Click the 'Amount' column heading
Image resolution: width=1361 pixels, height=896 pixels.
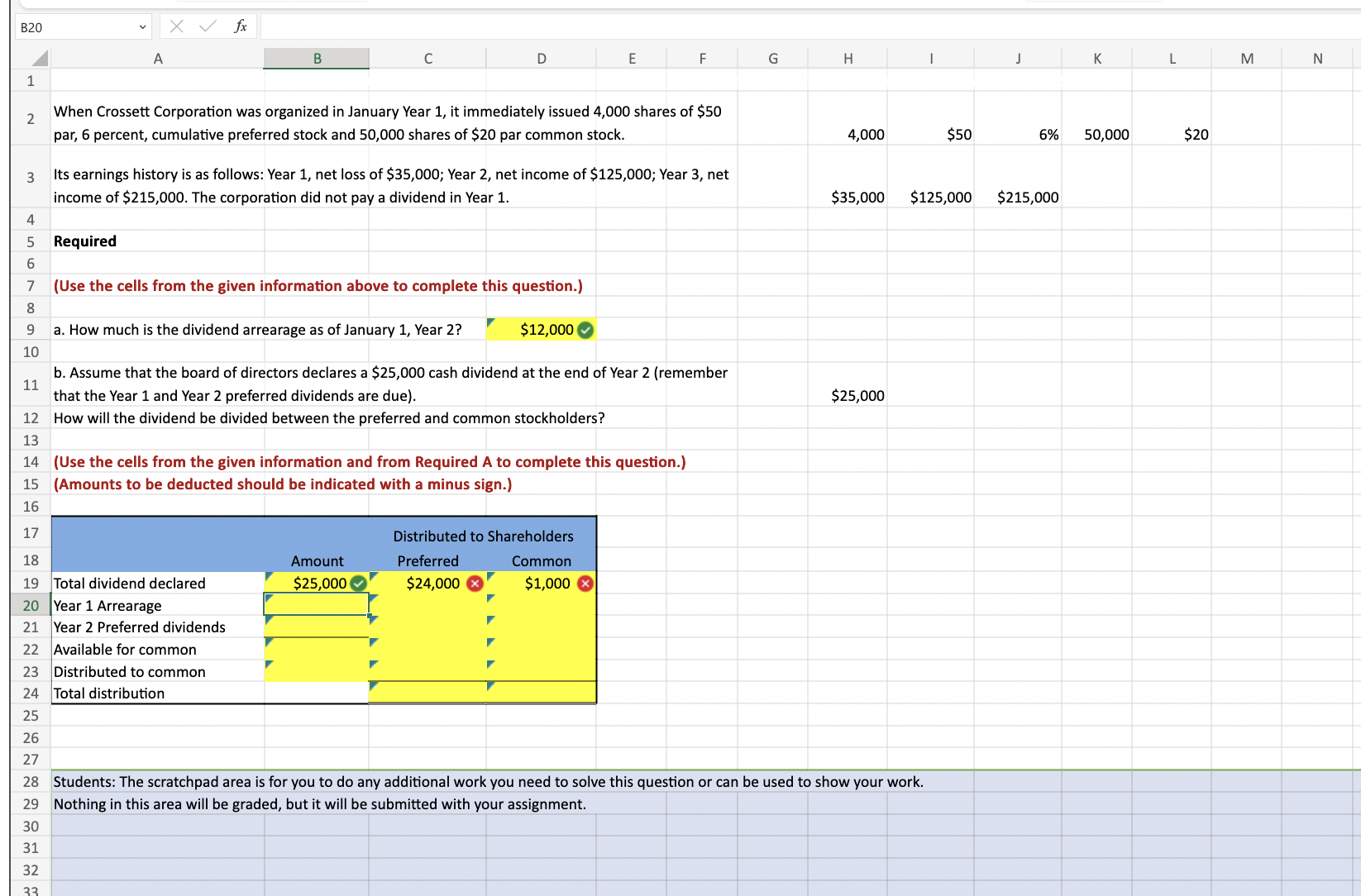[x=317, y=561]
